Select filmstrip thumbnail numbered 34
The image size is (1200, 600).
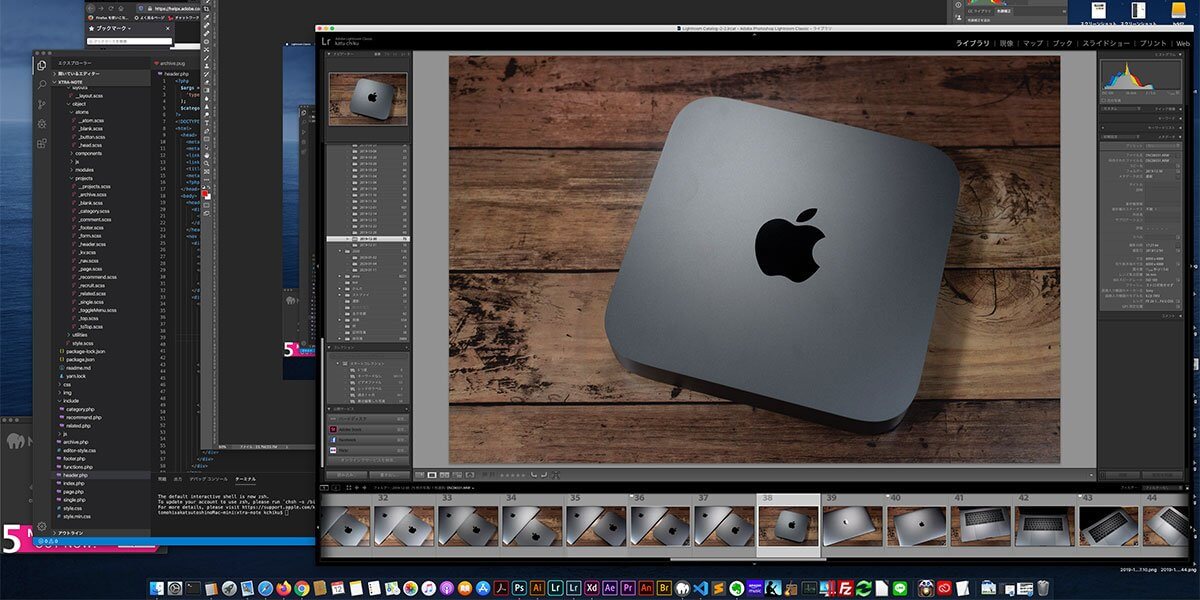coord(532,526)
